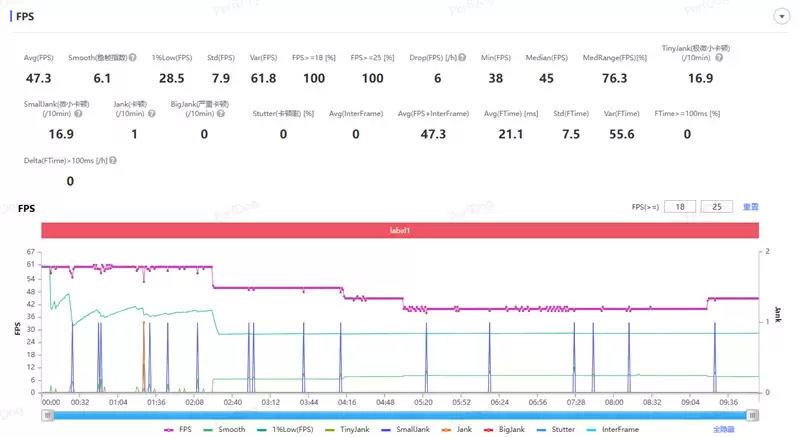Toggle FPS series in chart legend
This screenshot has width=800, height=437.
180,429
